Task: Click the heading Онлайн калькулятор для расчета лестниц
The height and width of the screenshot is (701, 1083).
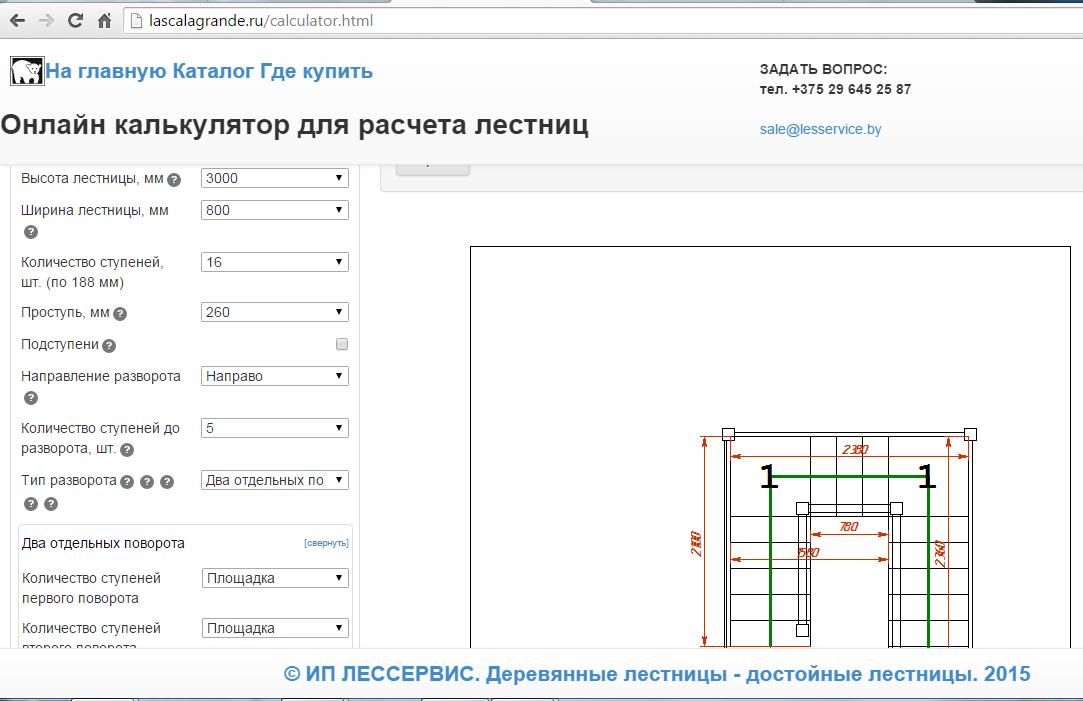Action: (x=295, y=125)
